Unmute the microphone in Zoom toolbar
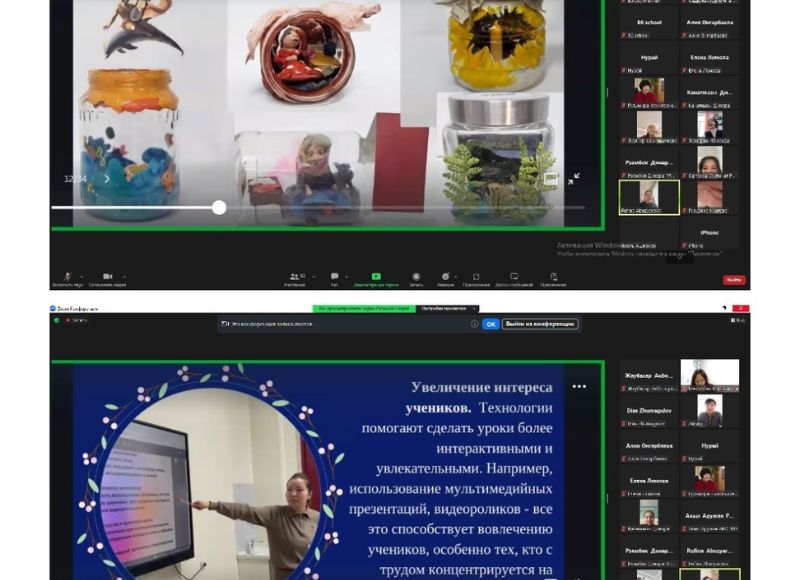 68,276
